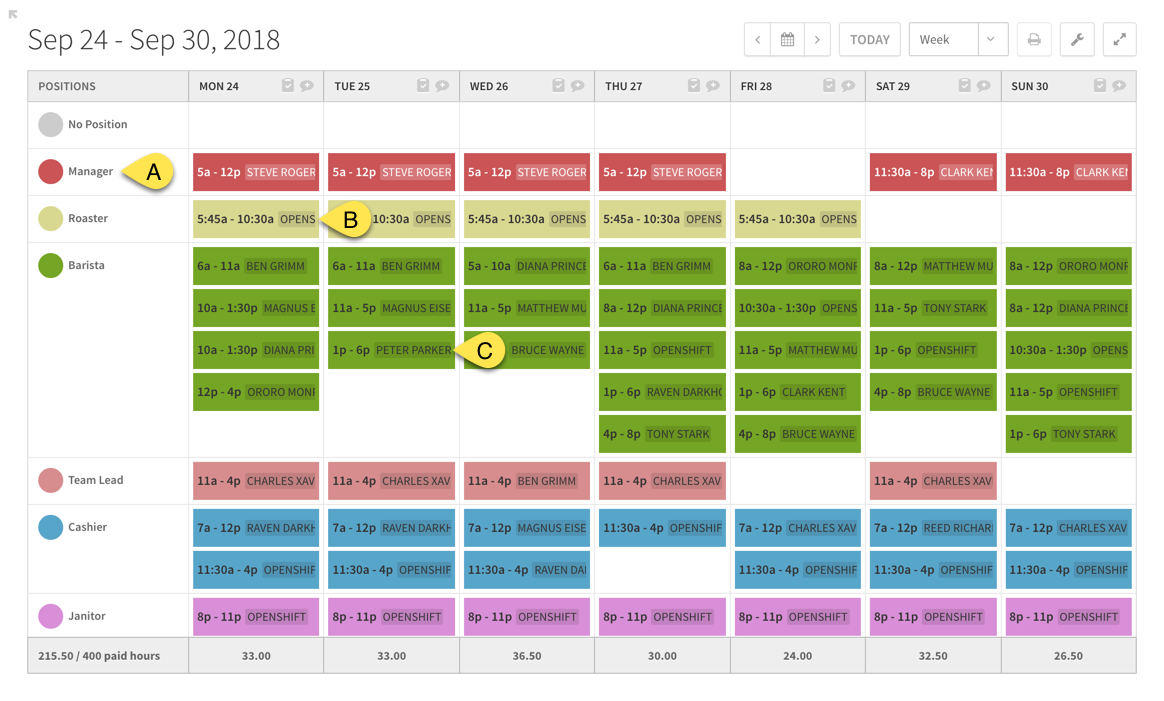
Task: Select STEVE ROGER's Manager shift on TUE 25
Action: (391, 172)
